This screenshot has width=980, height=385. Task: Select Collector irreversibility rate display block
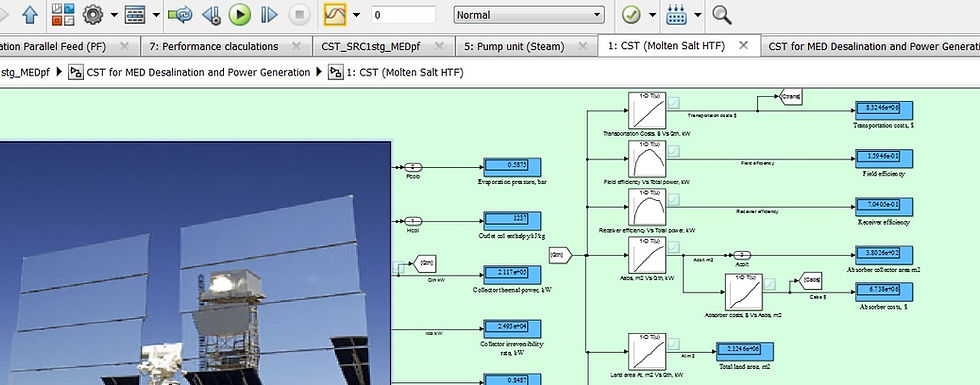tap(512, 329)
